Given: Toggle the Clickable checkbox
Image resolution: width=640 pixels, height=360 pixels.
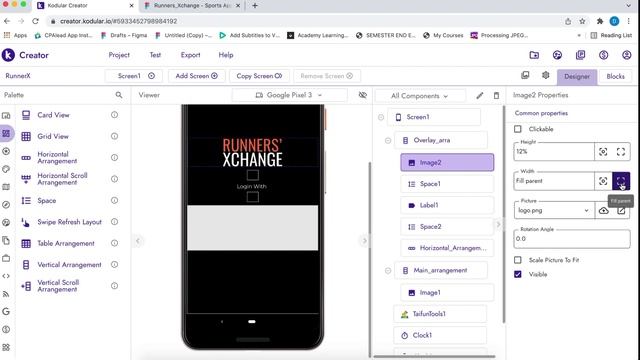Looking at the screenshot, I should coord(518,129).
